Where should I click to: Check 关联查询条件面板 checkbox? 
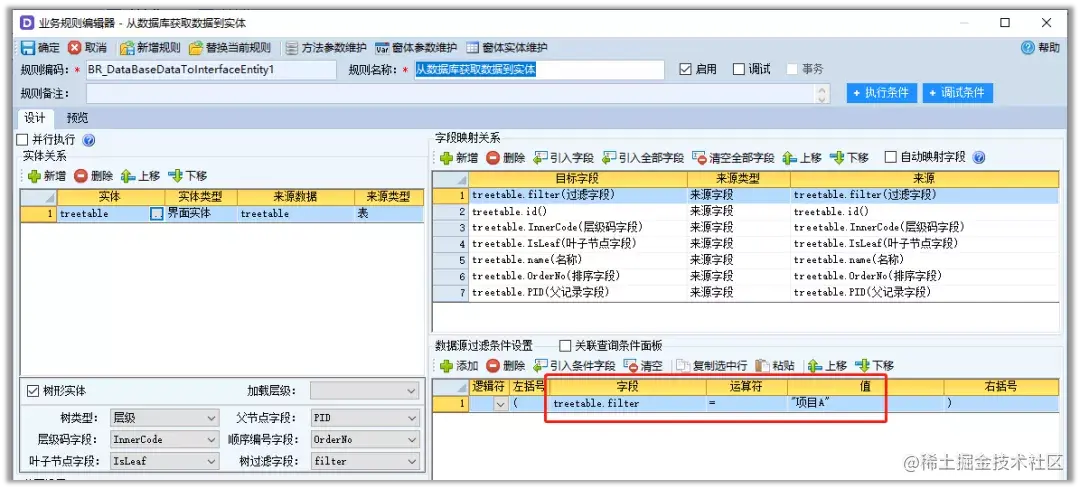click(565, 346)
